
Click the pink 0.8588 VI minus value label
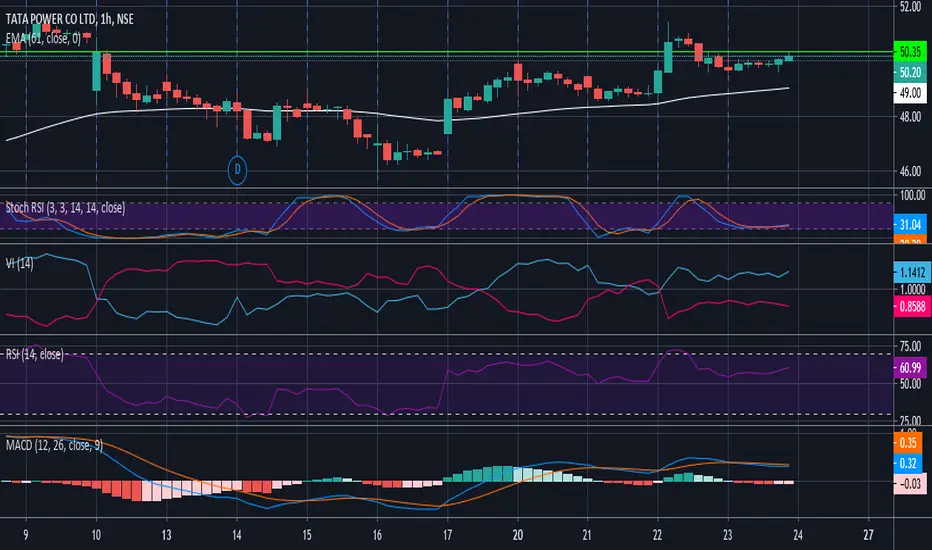click(x=912, y=307)
